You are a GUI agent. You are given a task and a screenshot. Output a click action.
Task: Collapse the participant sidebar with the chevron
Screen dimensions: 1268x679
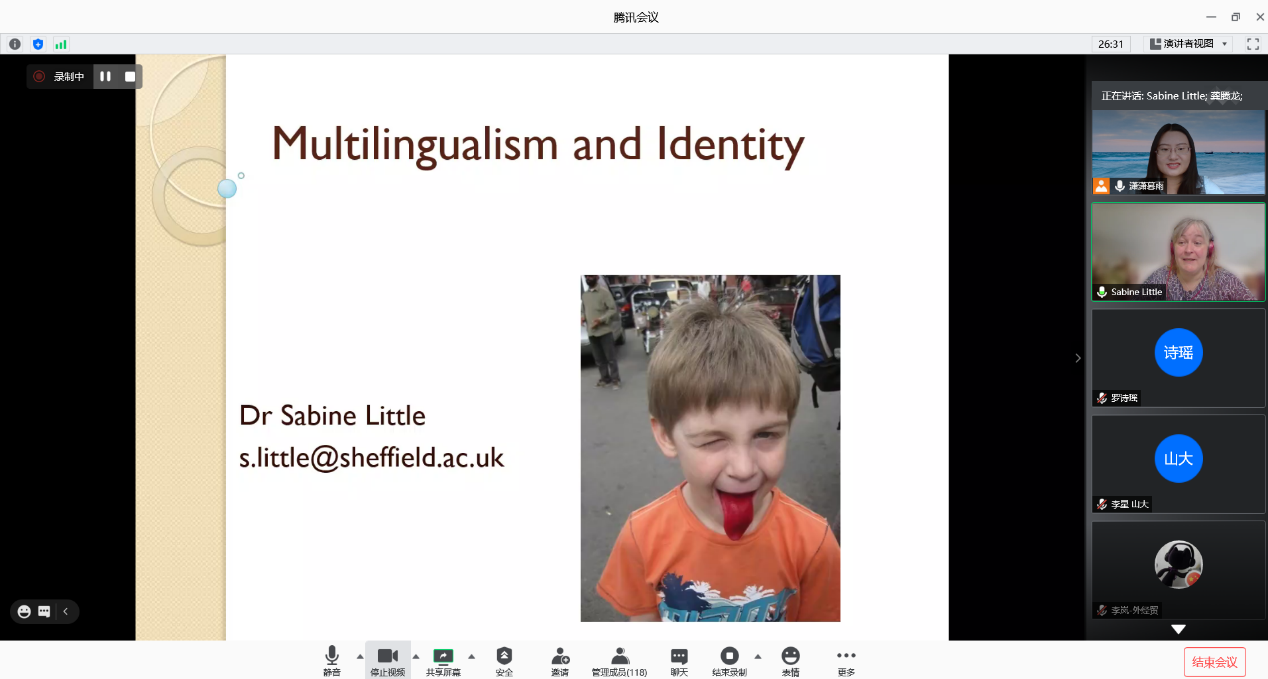point(1077,358)
